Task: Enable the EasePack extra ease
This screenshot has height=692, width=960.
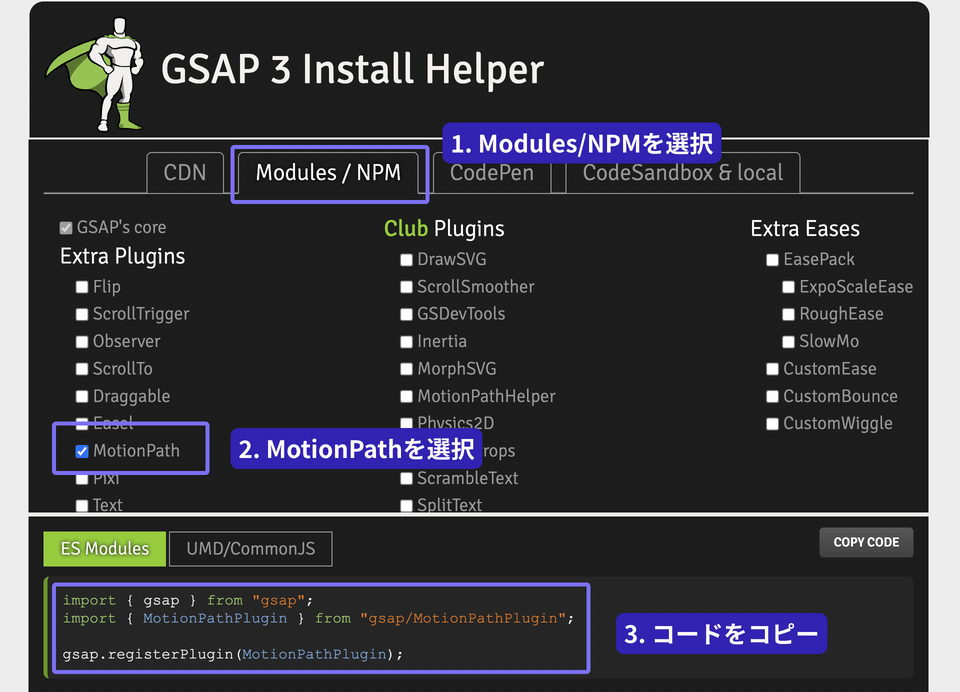Action: tap(772, 259)
